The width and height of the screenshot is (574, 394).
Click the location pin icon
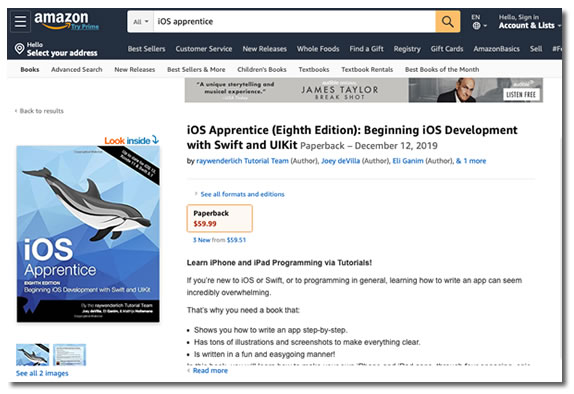[19, 48]
